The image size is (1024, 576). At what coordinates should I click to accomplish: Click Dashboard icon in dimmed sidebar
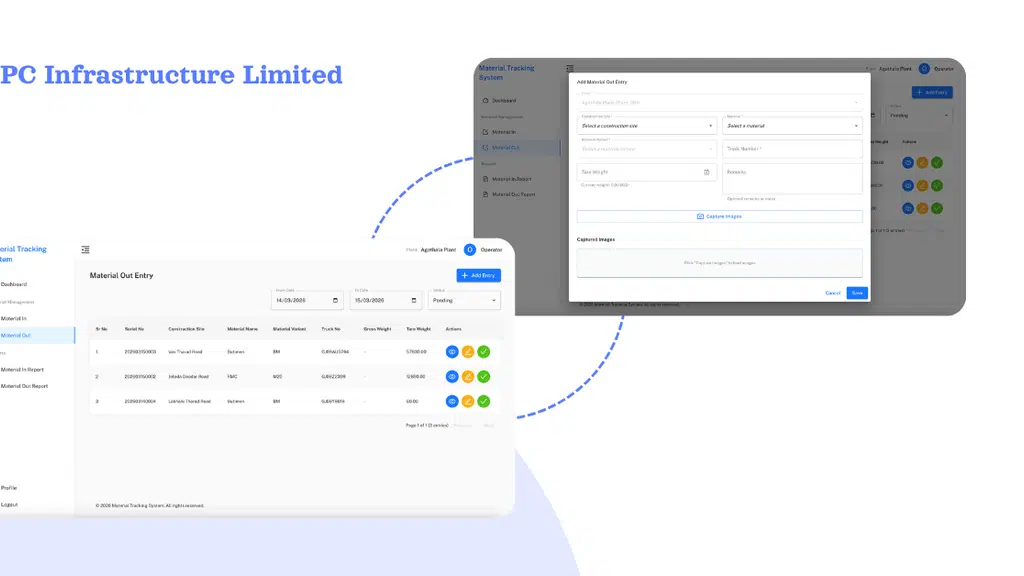tap(485, 101)
